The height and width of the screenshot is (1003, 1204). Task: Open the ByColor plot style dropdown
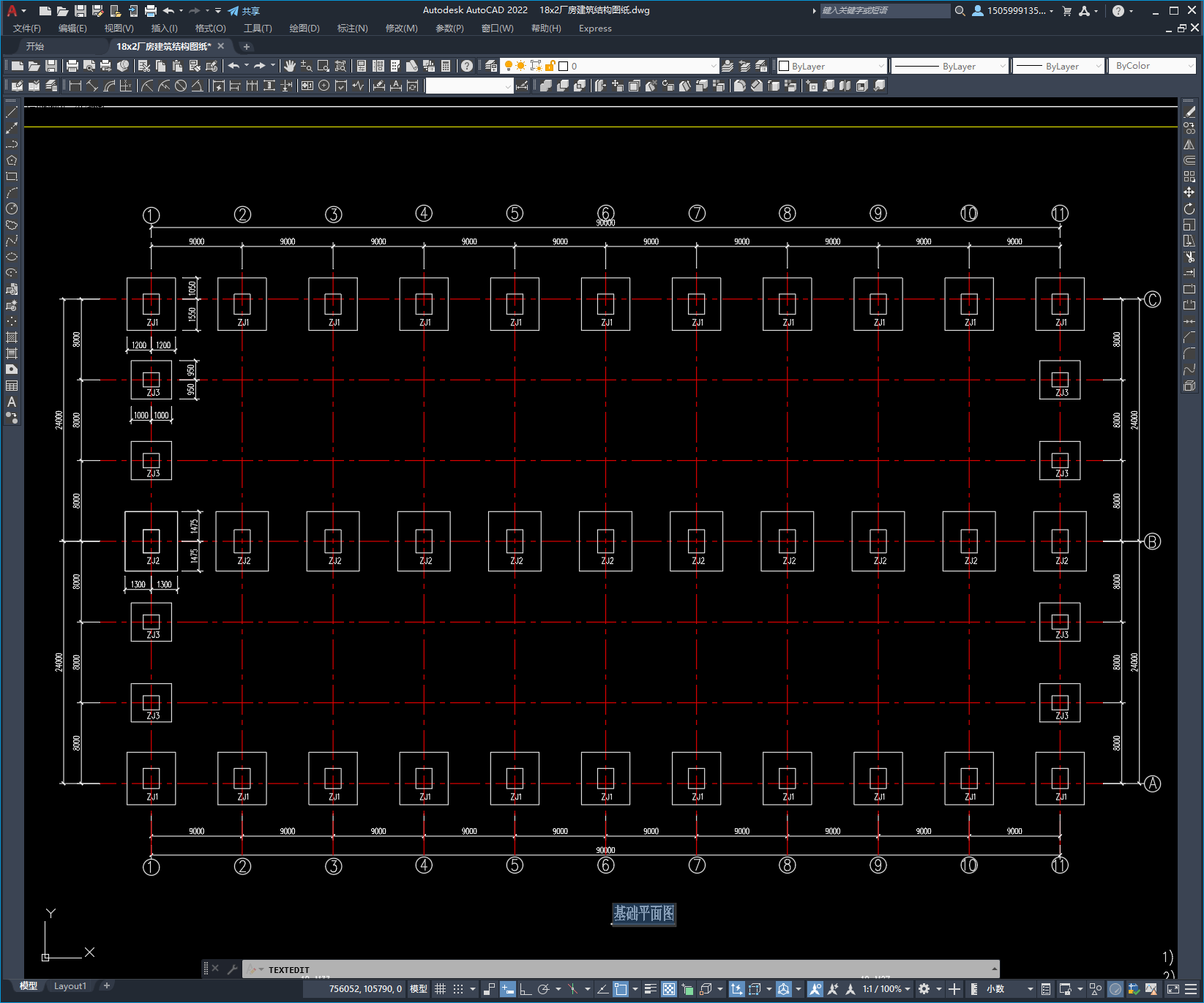click(x=1152, y=66)
